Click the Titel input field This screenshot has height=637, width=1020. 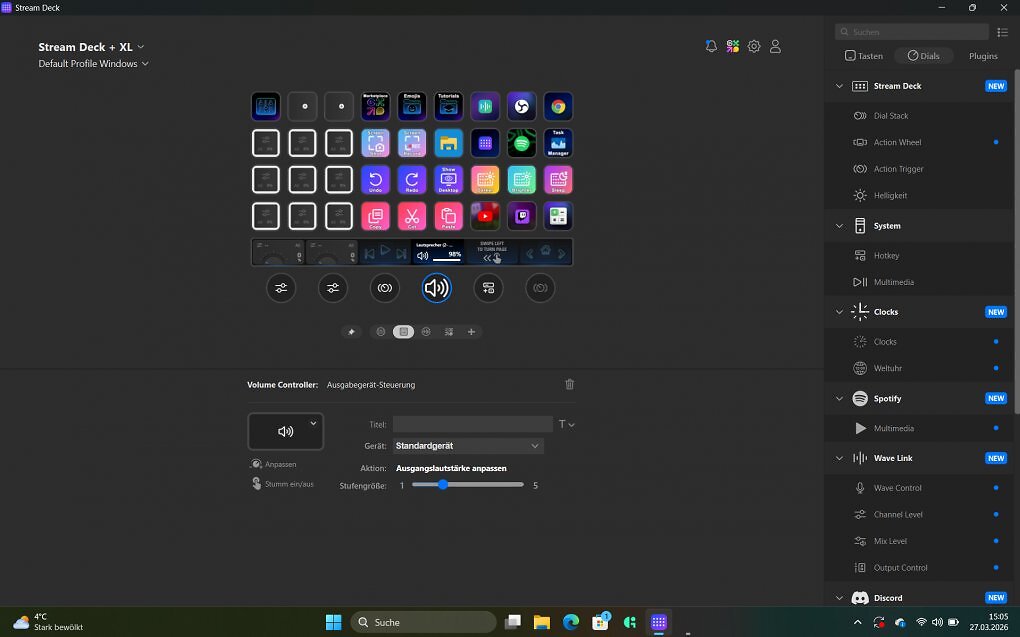(x=472, y=424)
